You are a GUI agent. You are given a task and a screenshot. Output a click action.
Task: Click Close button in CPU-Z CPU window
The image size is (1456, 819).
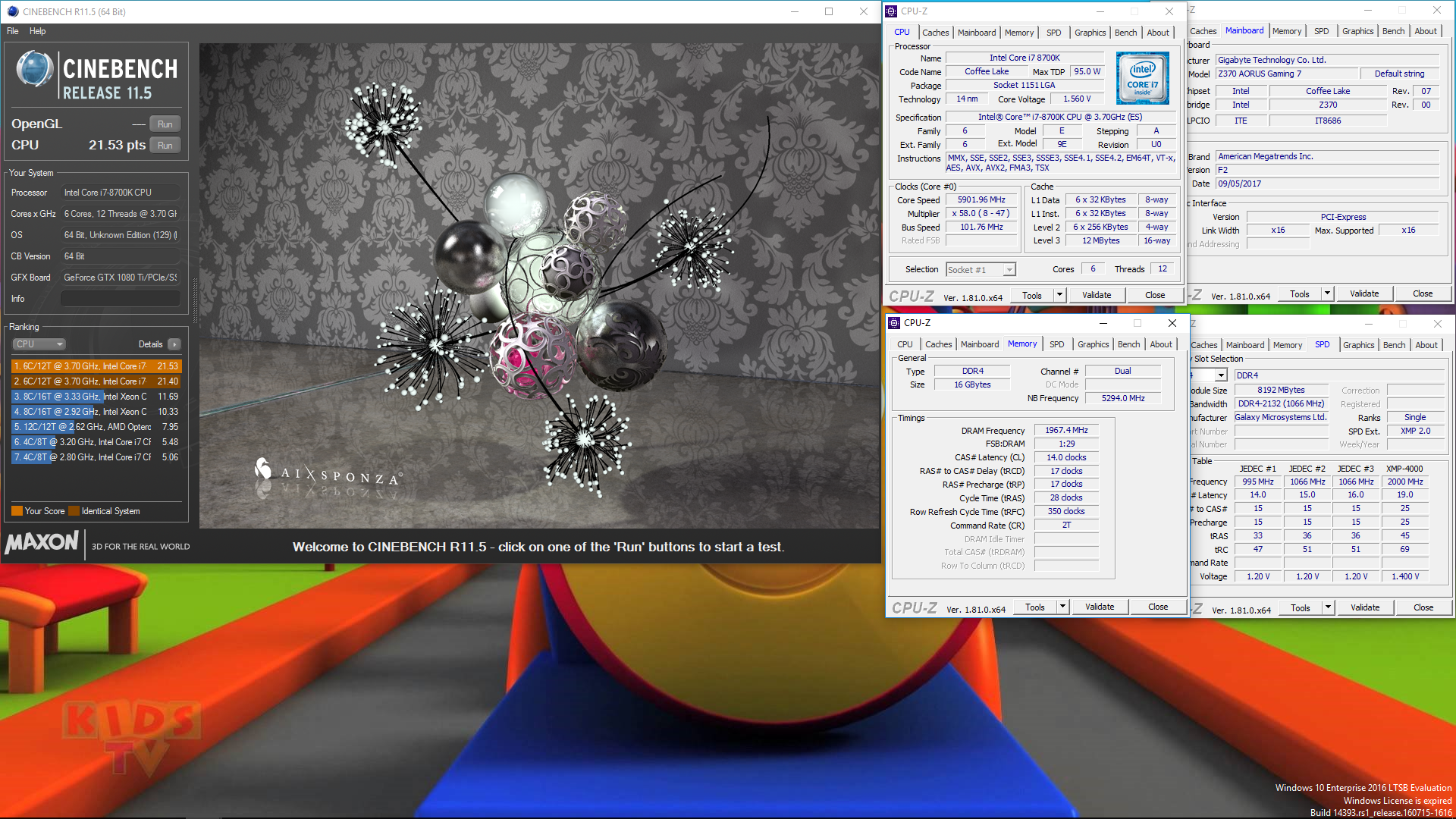[1155, 296]
